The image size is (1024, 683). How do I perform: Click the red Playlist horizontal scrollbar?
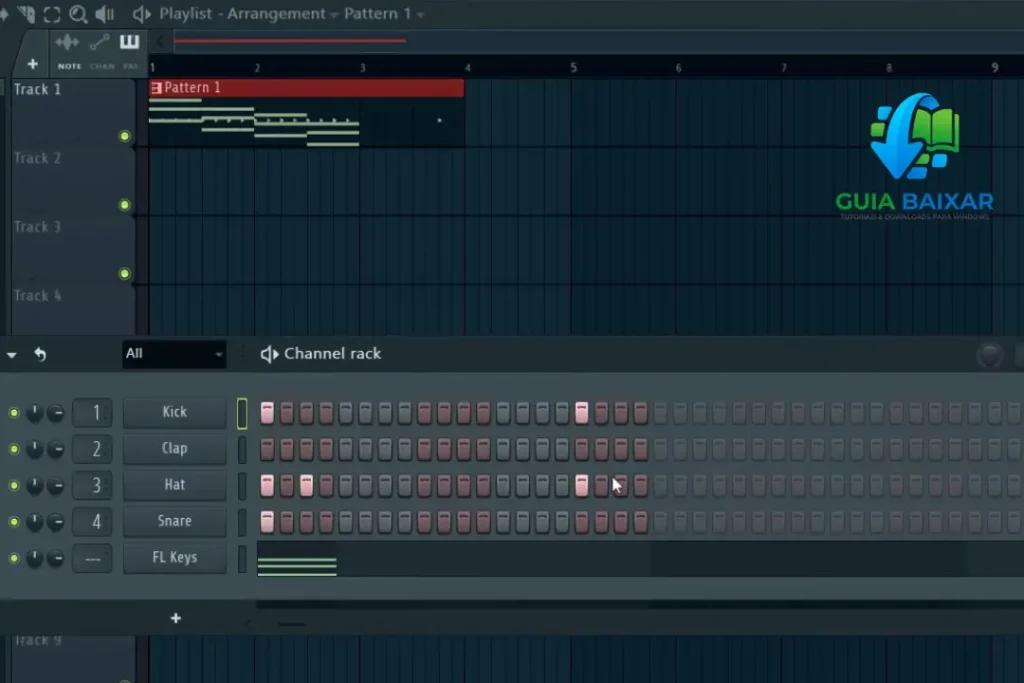click(x=290, y=40)
